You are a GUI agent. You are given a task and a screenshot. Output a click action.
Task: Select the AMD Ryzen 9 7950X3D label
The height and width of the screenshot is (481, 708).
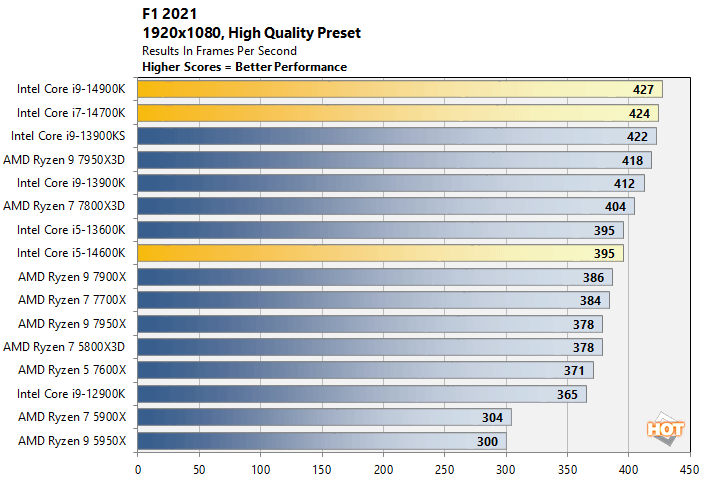[64, 160]
